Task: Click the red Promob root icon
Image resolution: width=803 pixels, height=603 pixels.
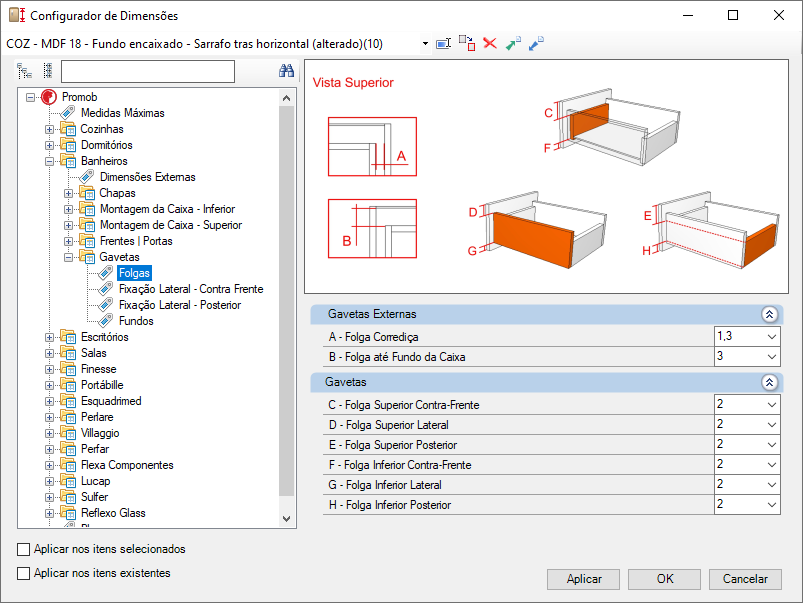Action: coord(49,97)
